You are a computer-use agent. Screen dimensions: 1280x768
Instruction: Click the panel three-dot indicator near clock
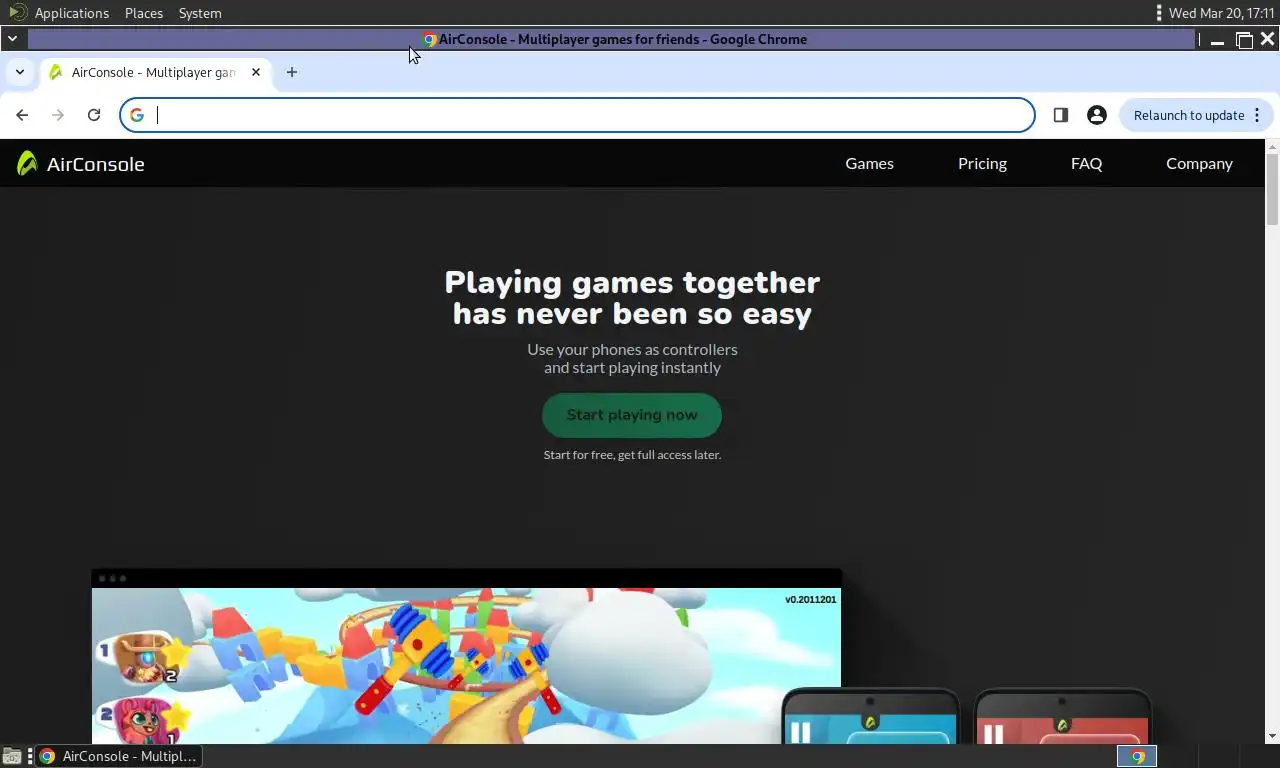point(1159,13)
